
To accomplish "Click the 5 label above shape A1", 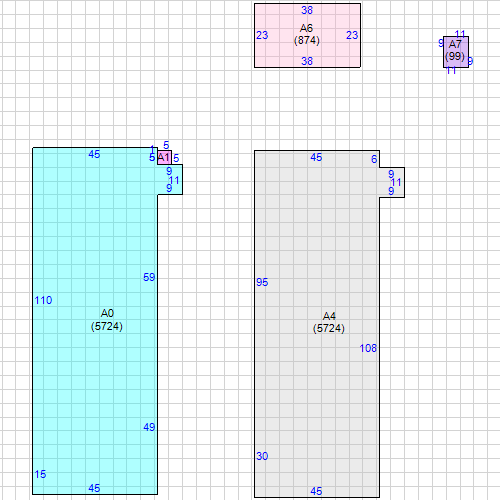I will [x=166, y=145].
